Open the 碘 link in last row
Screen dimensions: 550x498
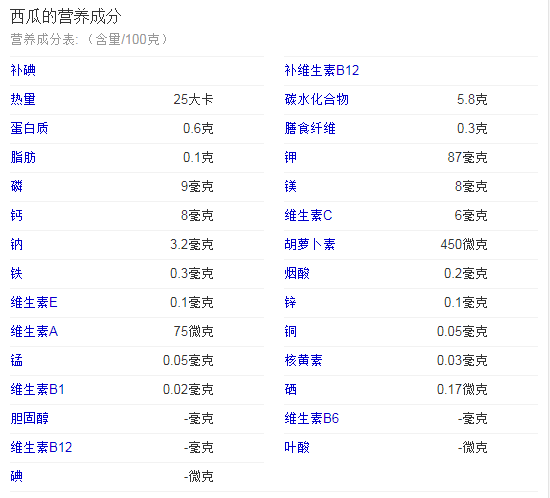click(x=16, y=477)
